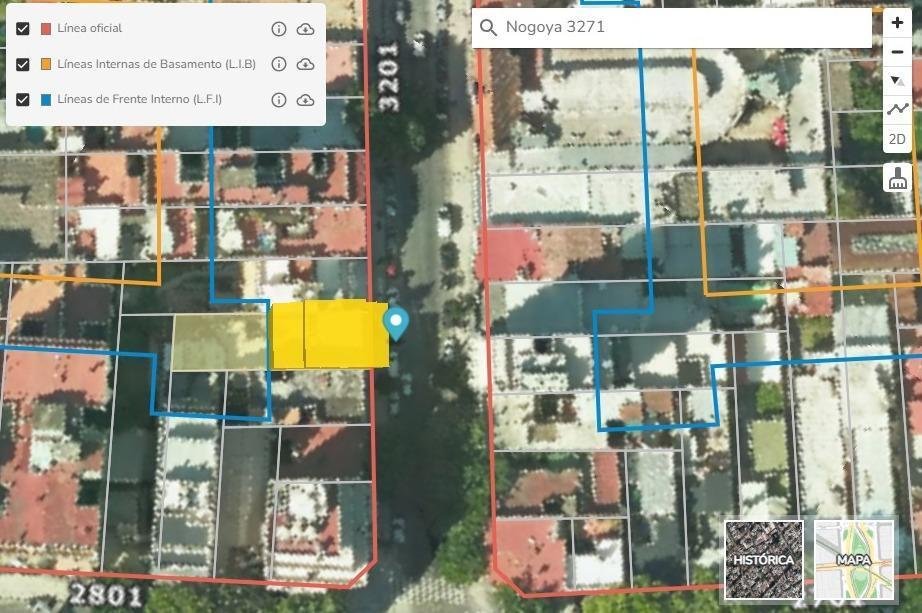Image resolution: width=922 pixels, height=613 pixels.
Task: Select the narrow yellow parcel on the left
Action: coord(288,336)
